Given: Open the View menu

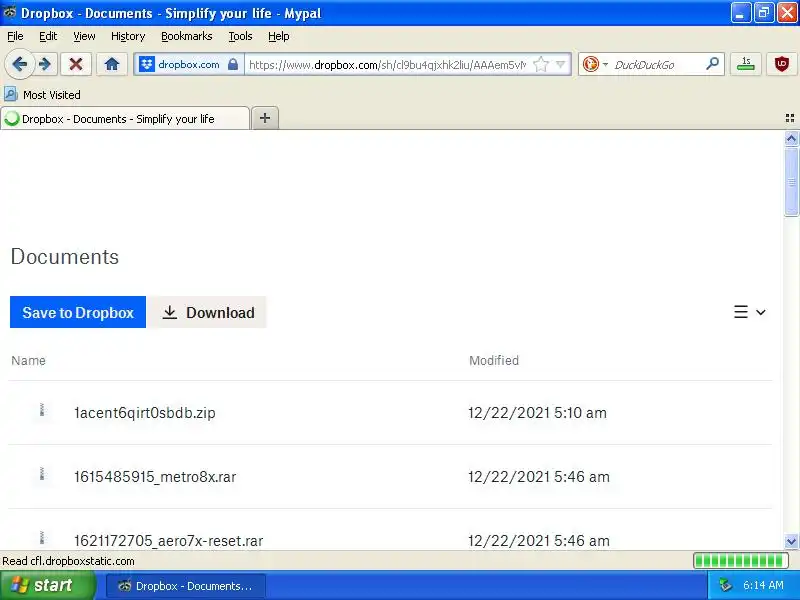Looking at the screenshot, I should point(84,36).
